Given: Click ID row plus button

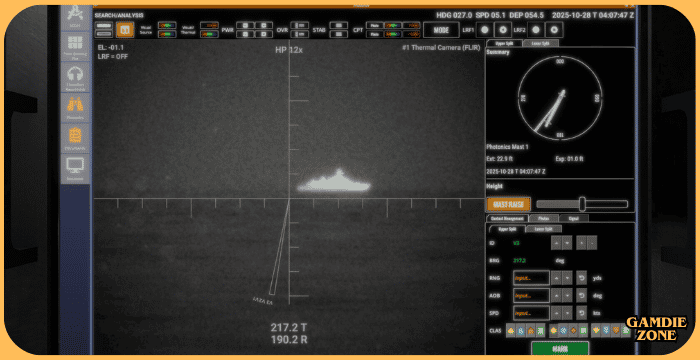Looking at the screenshot, I should coord(581,243).
